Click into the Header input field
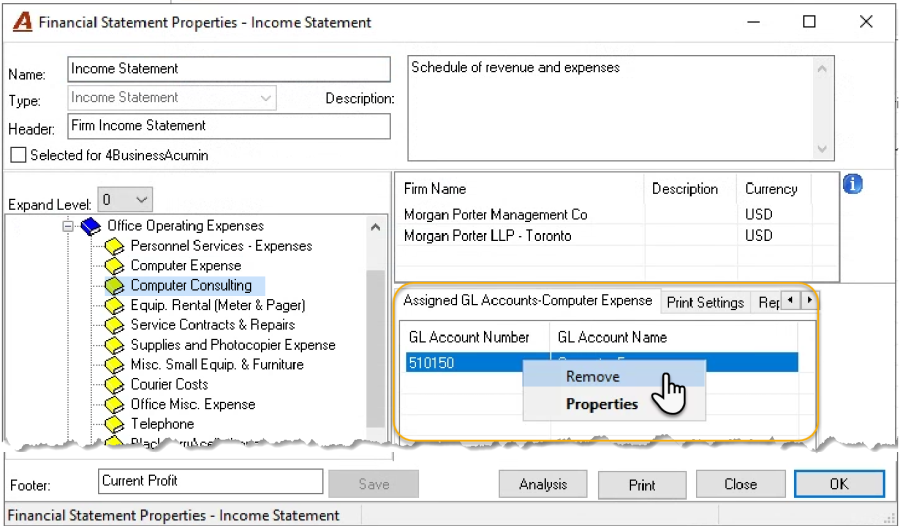This screenshot has width=900, height=526. [229, 126]
